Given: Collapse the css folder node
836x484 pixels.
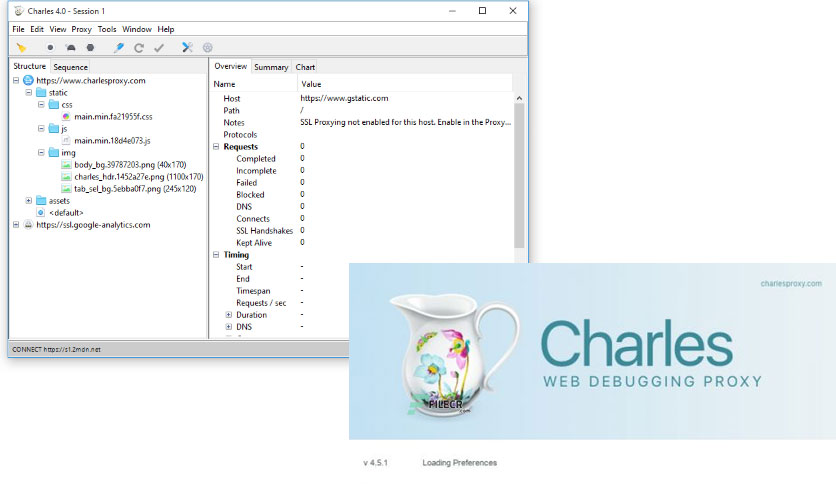Looking at the screenshot, I should pos(41,104).
